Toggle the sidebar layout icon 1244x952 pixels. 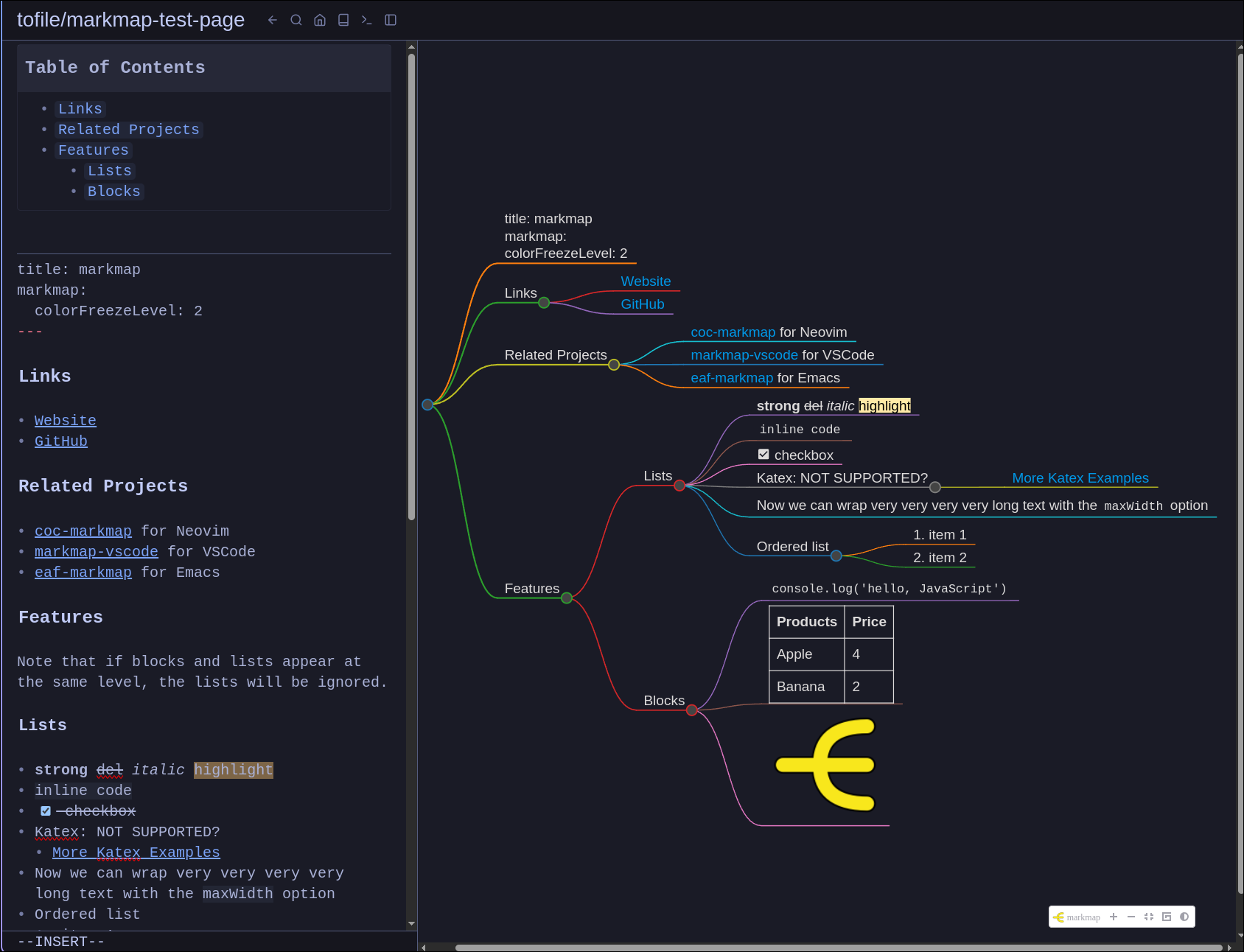[391, 20]
